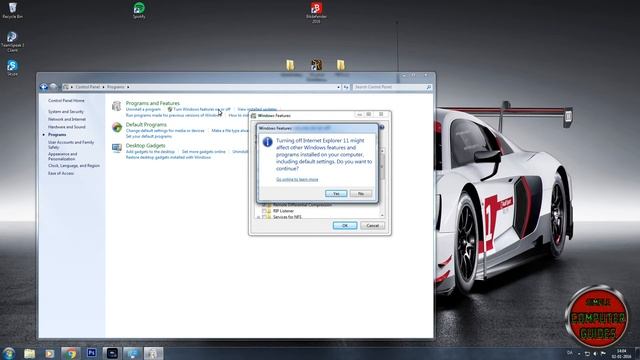Open System and Security category
The height and width of the screenshot is (360, 640).
(x=66, y=111)
